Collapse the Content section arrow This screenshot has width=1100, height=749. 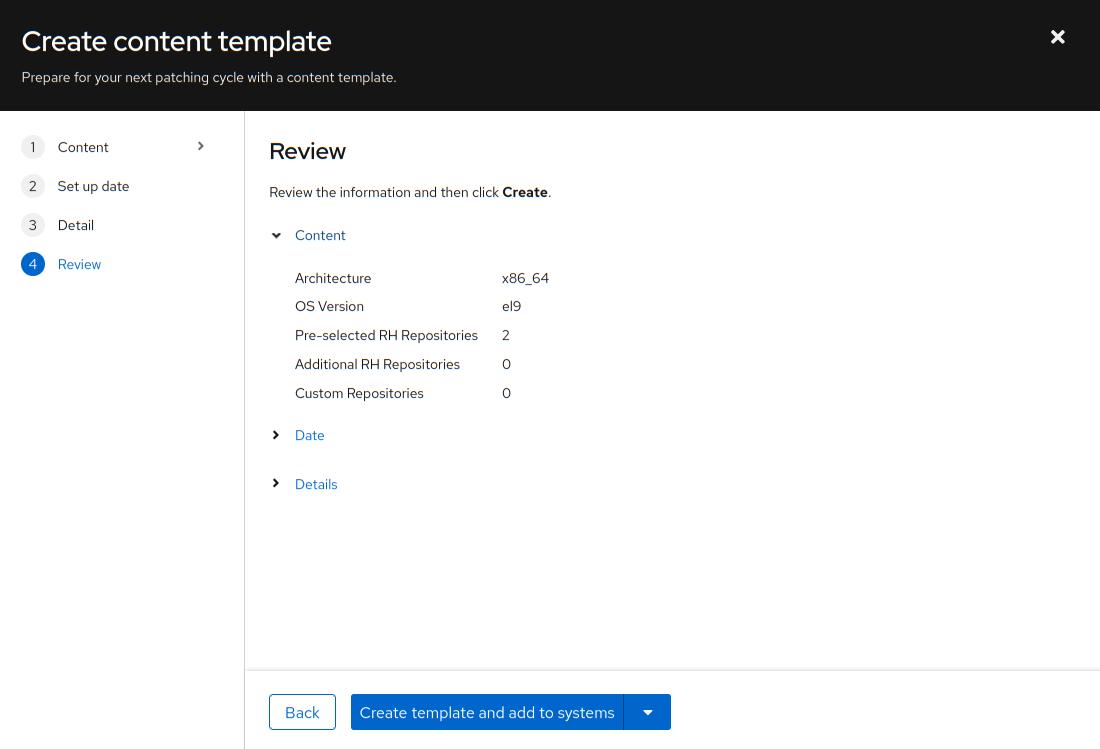coord(277,236)
